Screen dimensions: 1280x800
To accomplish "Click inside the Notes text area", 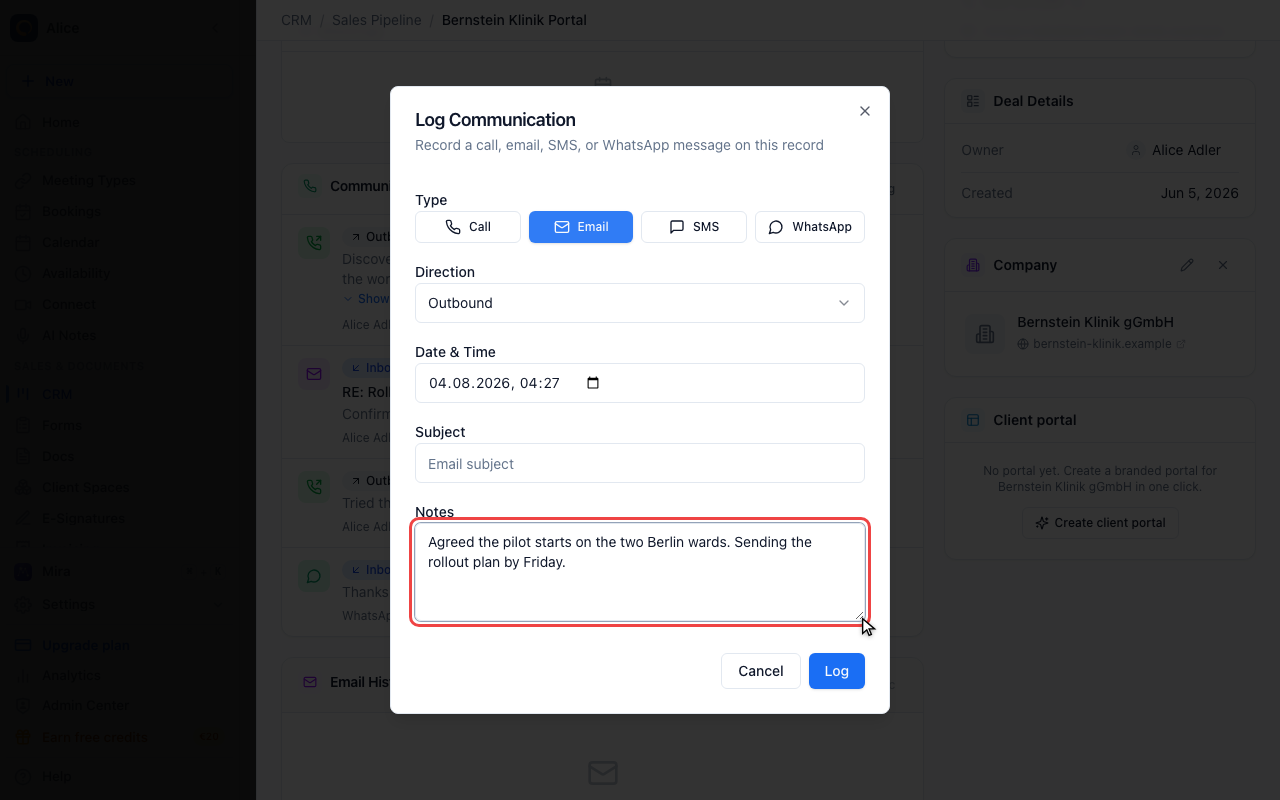I will tap(640, 572).
